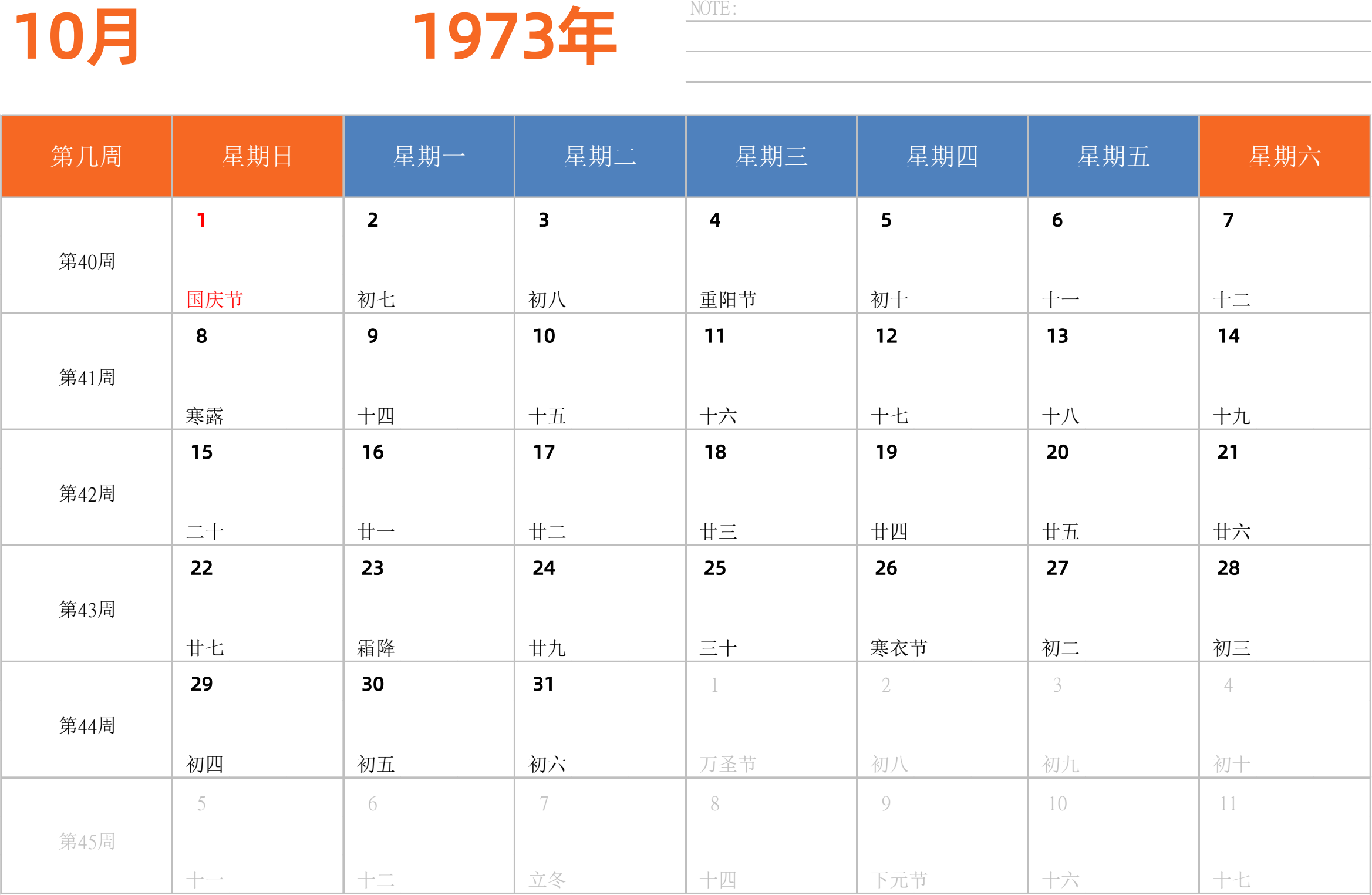This screenshot has height=895, width=1372.
Task: Click the 第42周 week label
Action: point(87,494)
